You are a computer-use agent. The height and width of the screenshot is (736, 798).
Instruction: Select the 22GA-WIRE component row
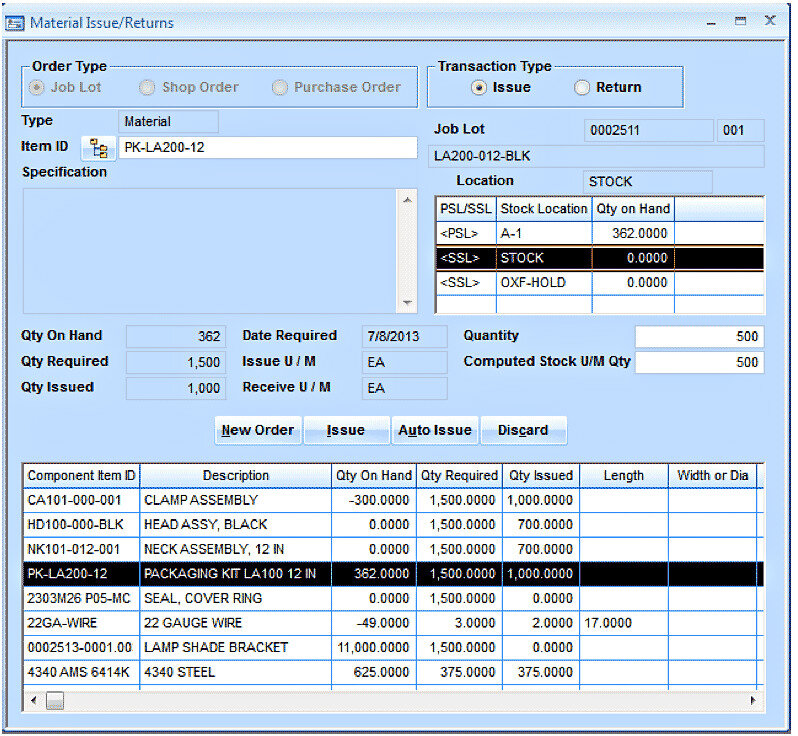coord(200,623)
